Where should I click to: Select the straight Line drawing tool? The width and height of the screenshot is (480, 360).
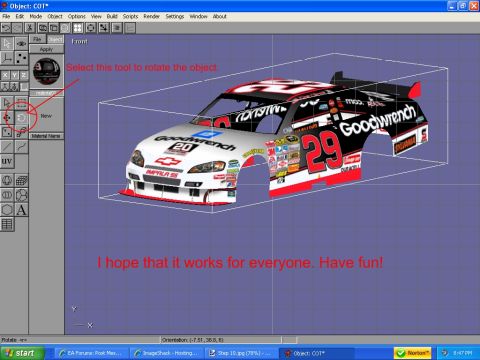7,146
